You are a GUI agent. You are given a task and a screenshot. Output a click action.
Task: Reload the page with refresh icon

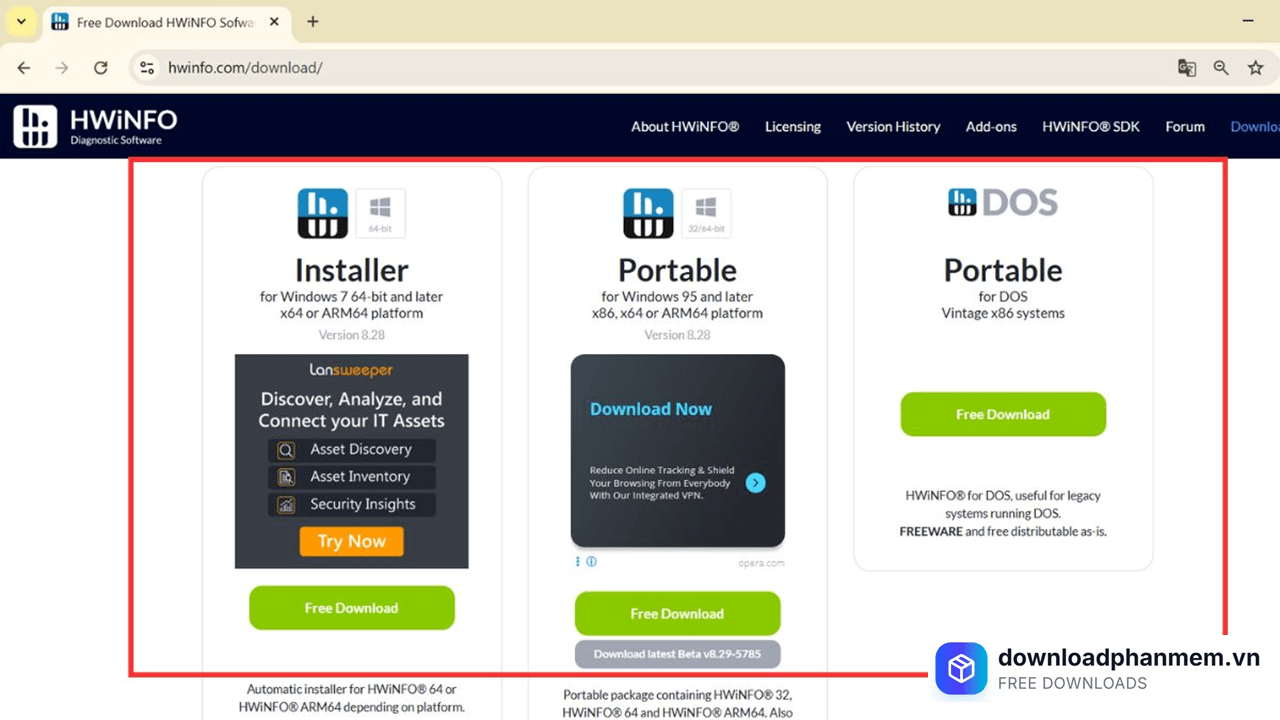100,68
